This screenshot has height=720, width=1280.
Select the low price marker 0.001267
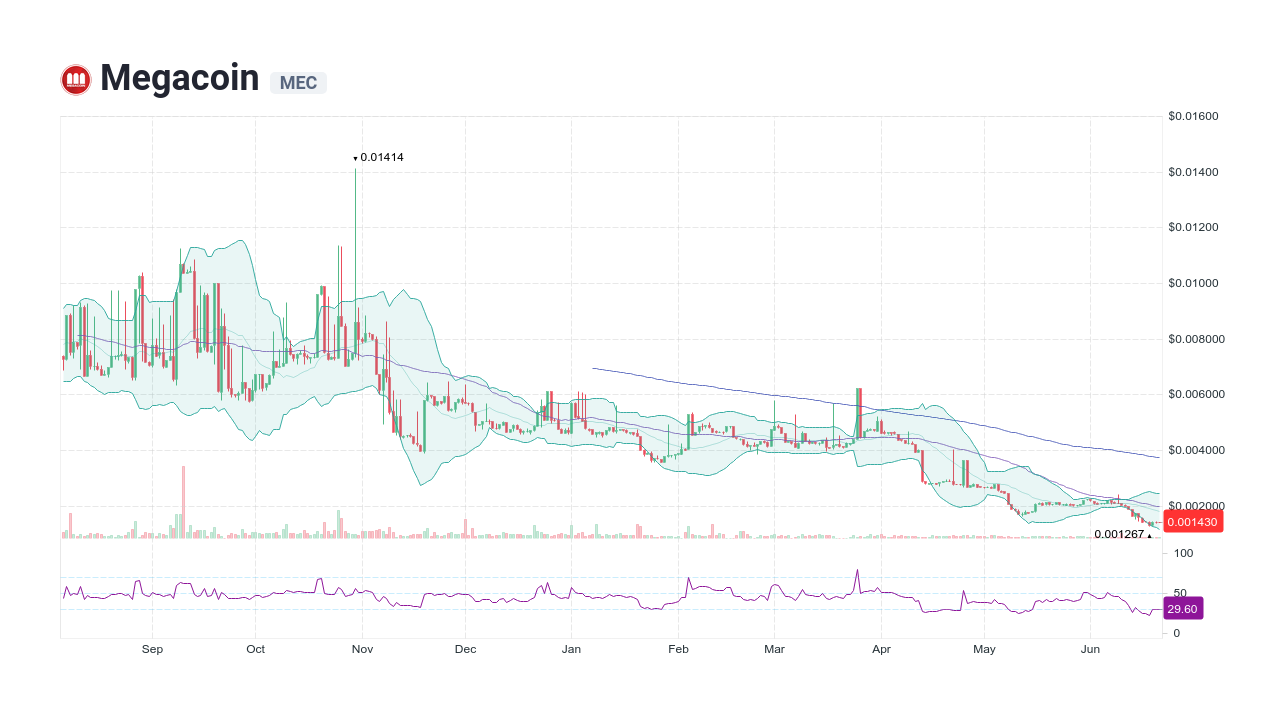[x=1119, y=534]
